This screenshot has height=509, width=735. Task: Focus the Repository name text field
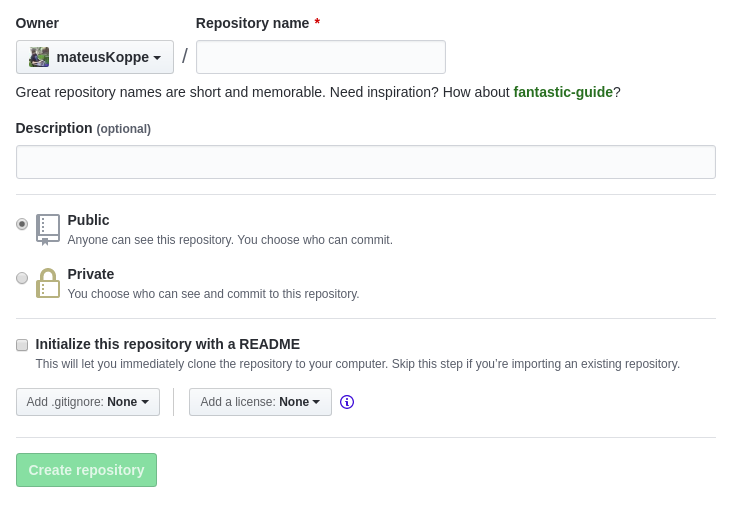[x=321, y=57]
